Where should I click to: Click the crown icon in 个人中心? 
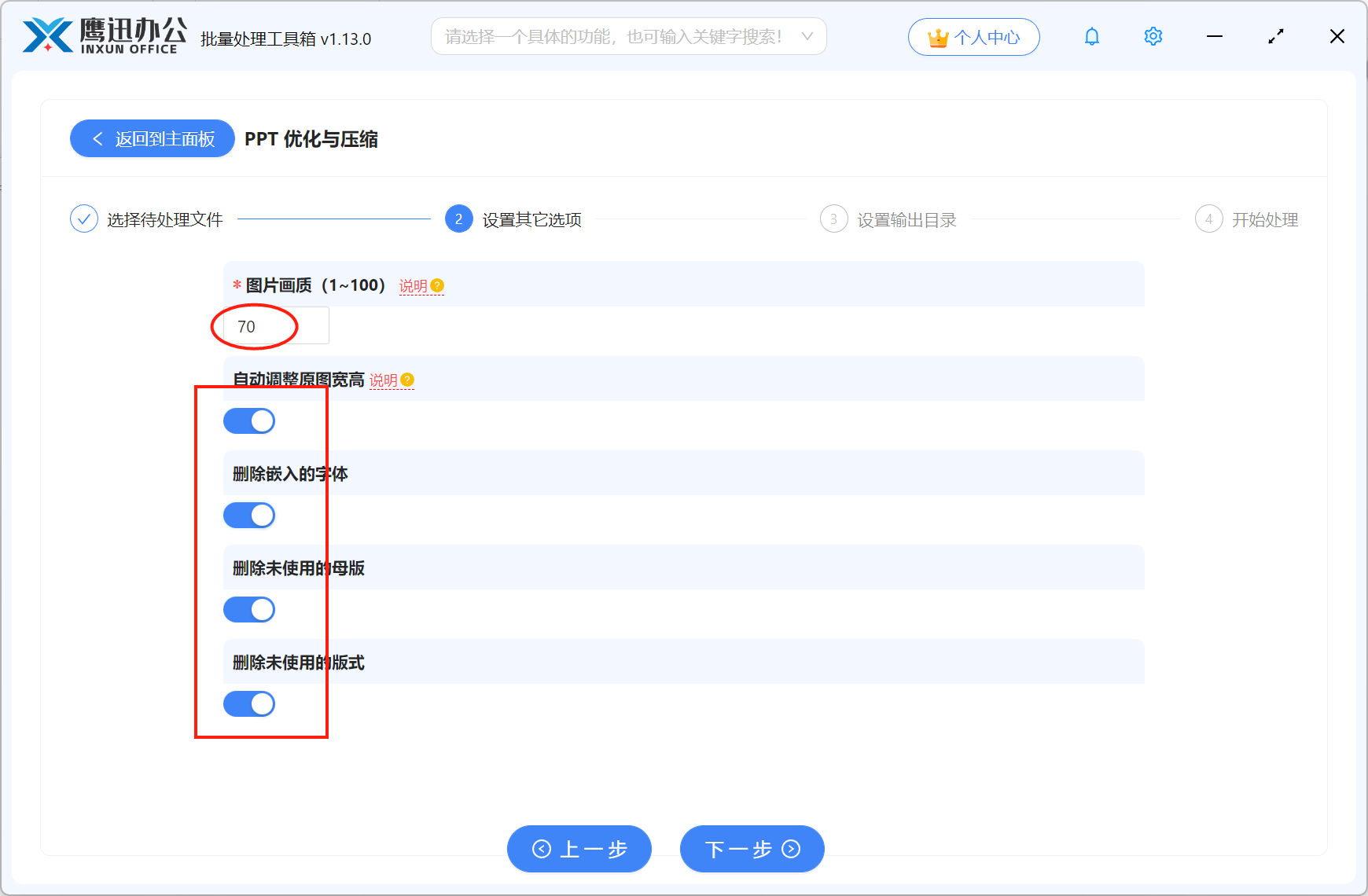click(x=937, y=36)
